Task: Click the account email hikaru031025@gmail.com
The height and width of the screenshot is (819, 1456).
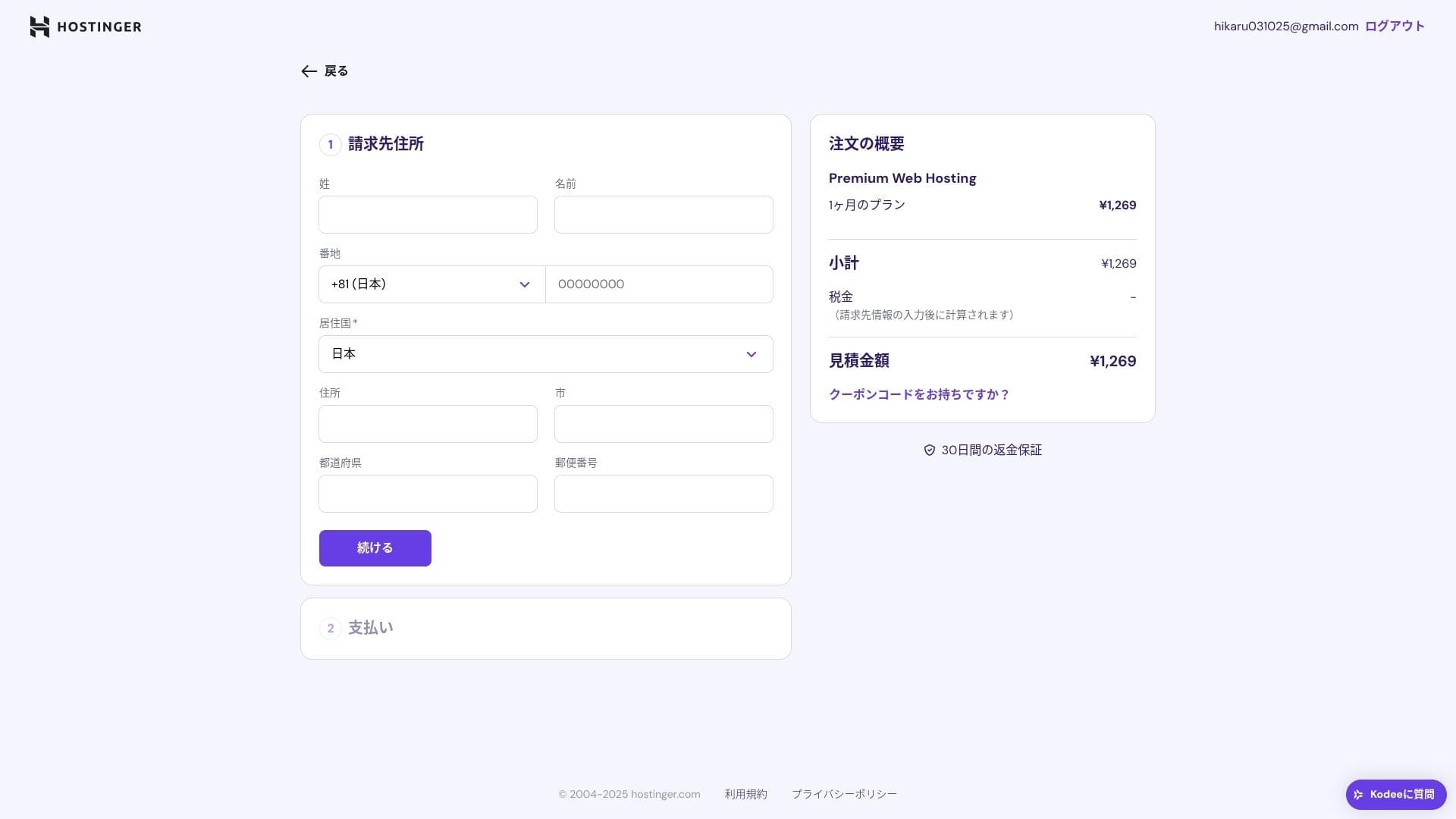Action: click(x=1286, y=27)
